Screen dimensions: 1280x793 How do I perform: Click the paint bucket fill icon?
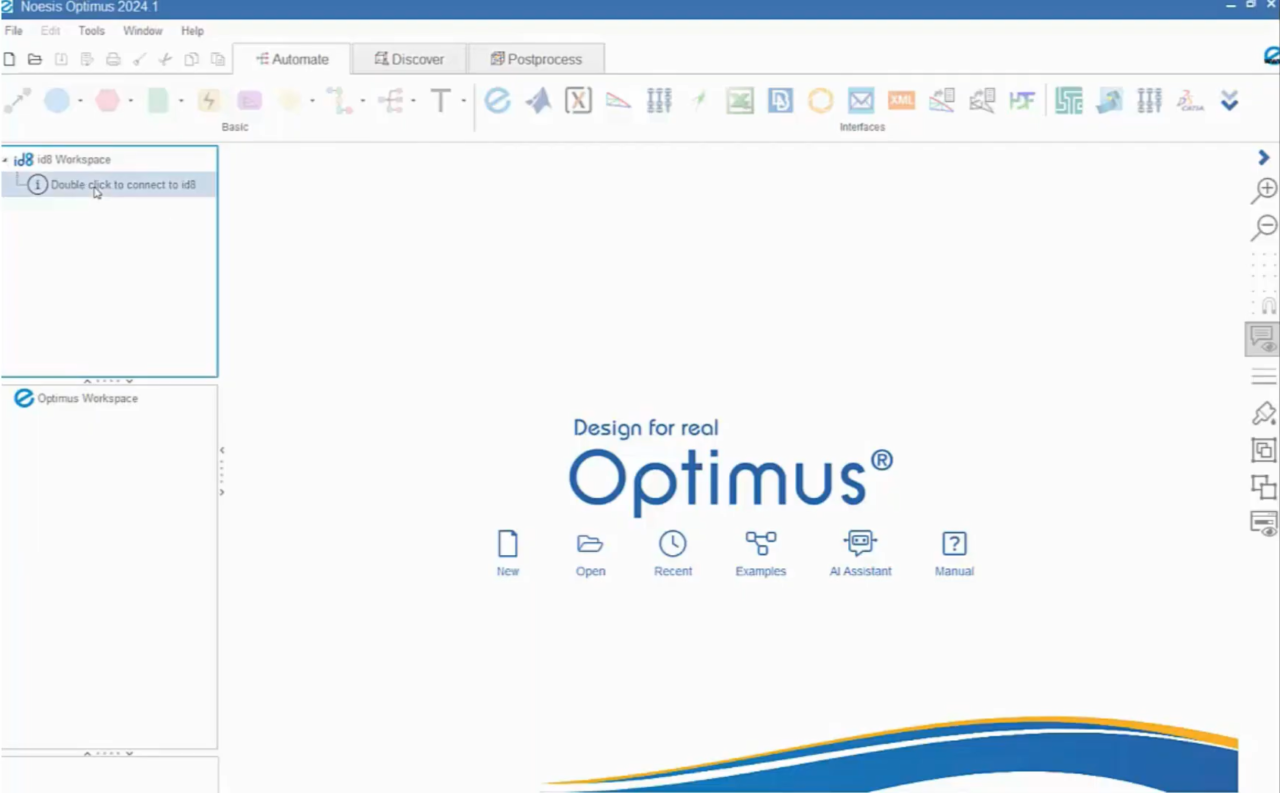[x=1264, y=413]
